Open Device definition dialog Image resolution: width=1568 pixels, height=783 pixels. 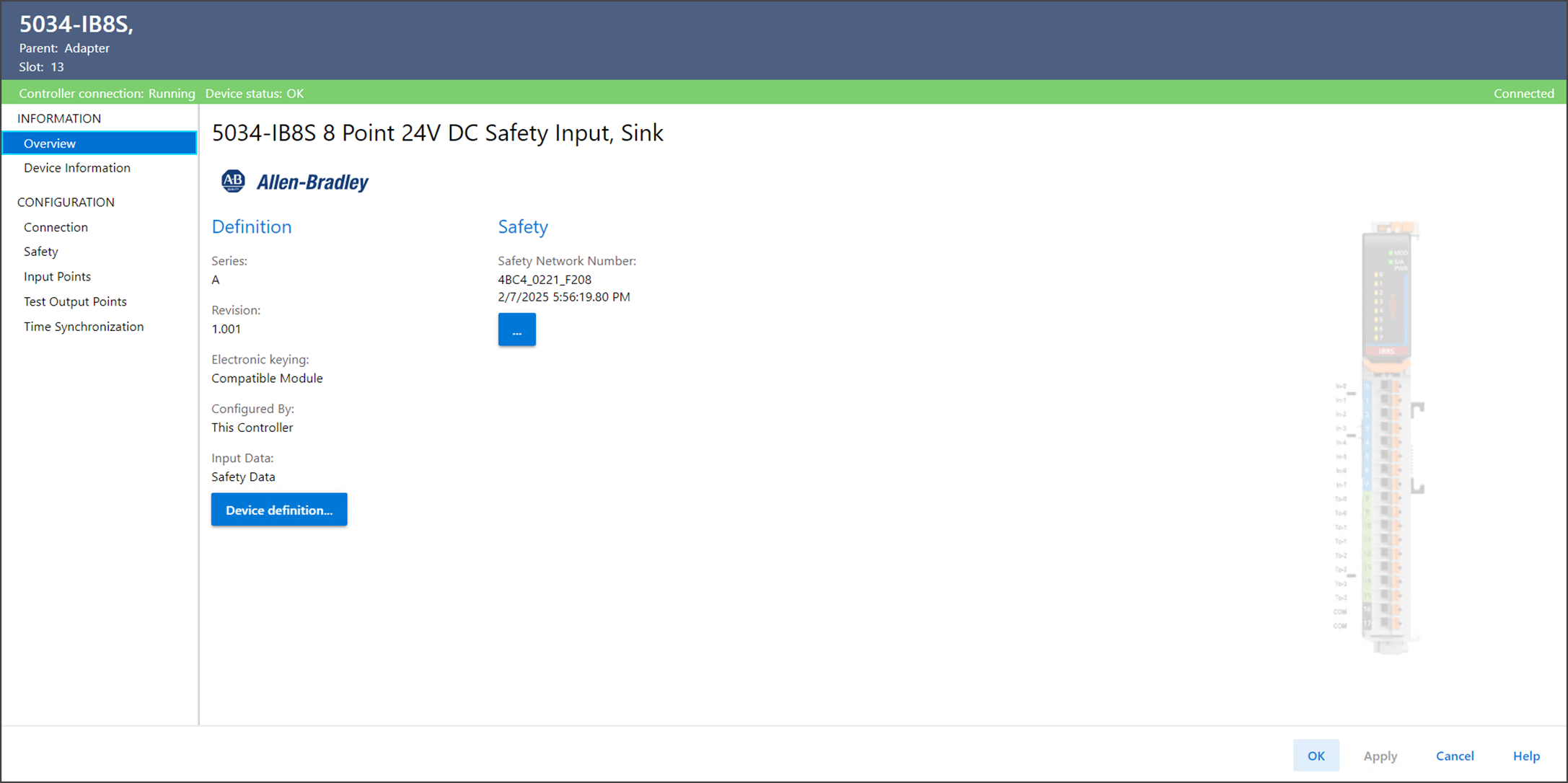click(279, 510)
